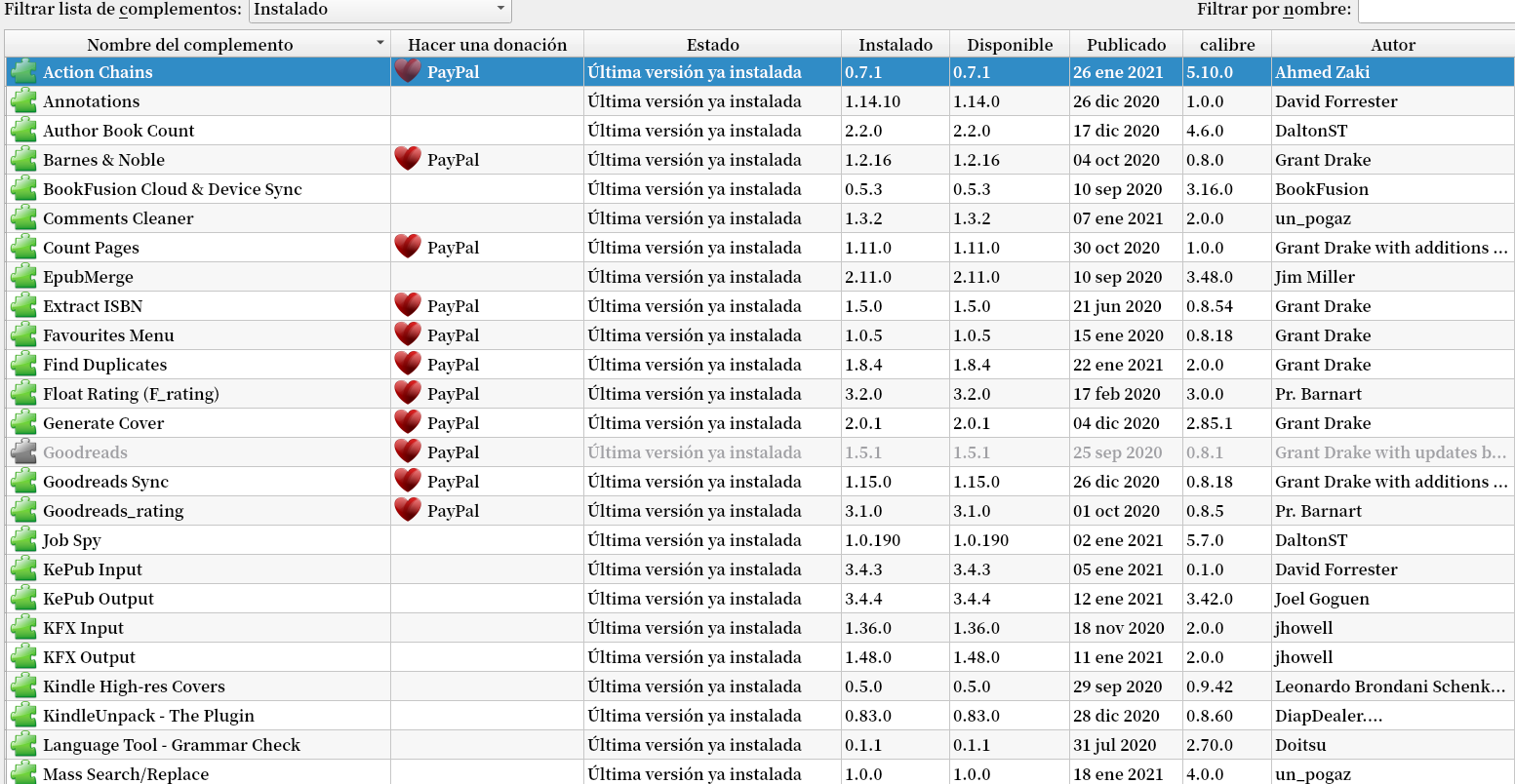Click the BookFusion Cloud & Device Sync plugin icon
1515x784 pixels.
tap(23, 189)
